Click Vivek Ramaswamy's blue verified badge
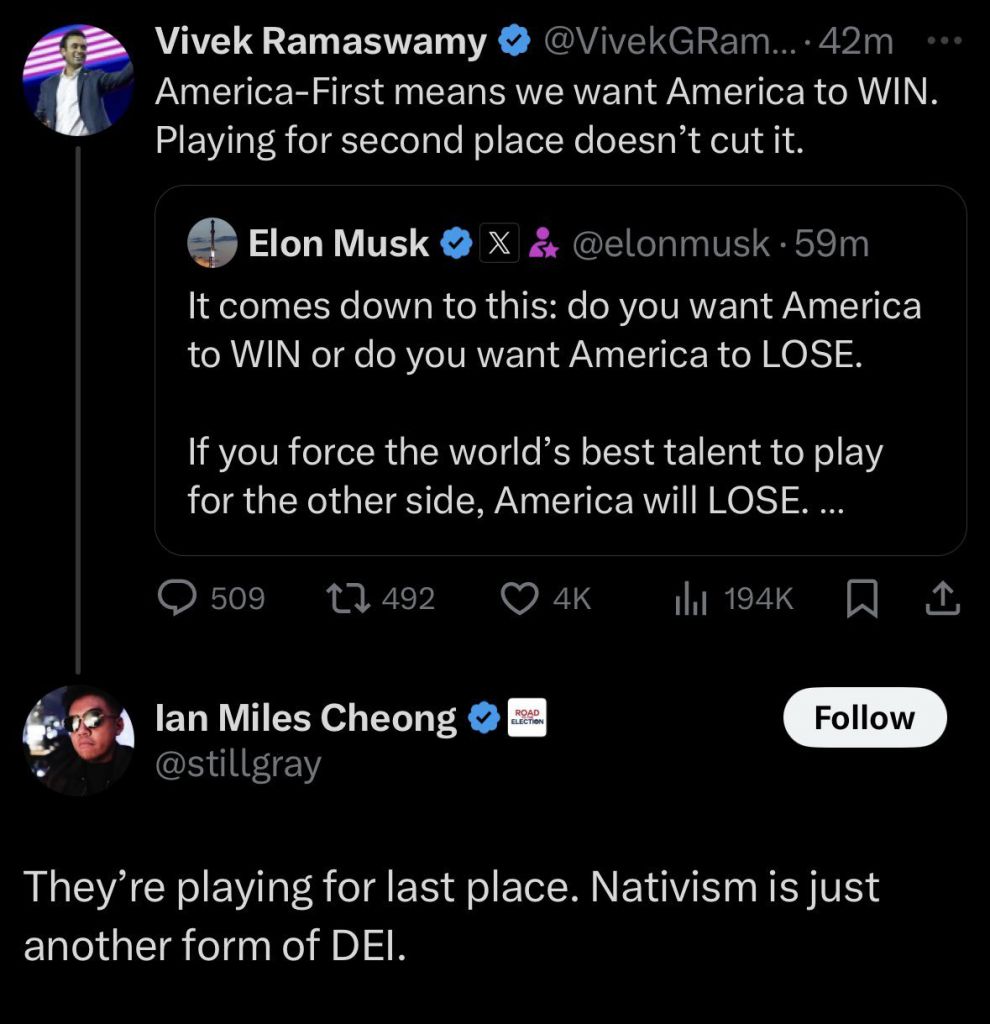 point(514,42)
